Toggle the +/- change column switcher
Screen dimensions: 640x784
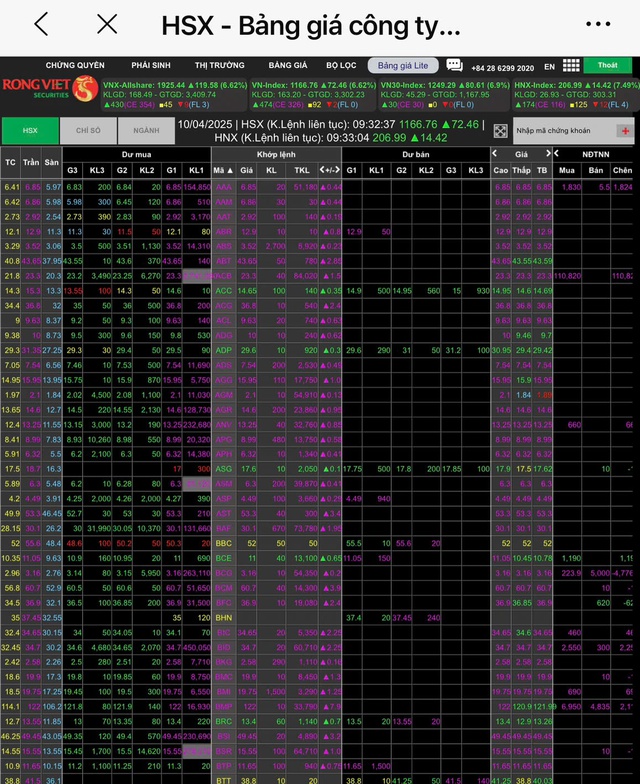(x=330, y=170)
